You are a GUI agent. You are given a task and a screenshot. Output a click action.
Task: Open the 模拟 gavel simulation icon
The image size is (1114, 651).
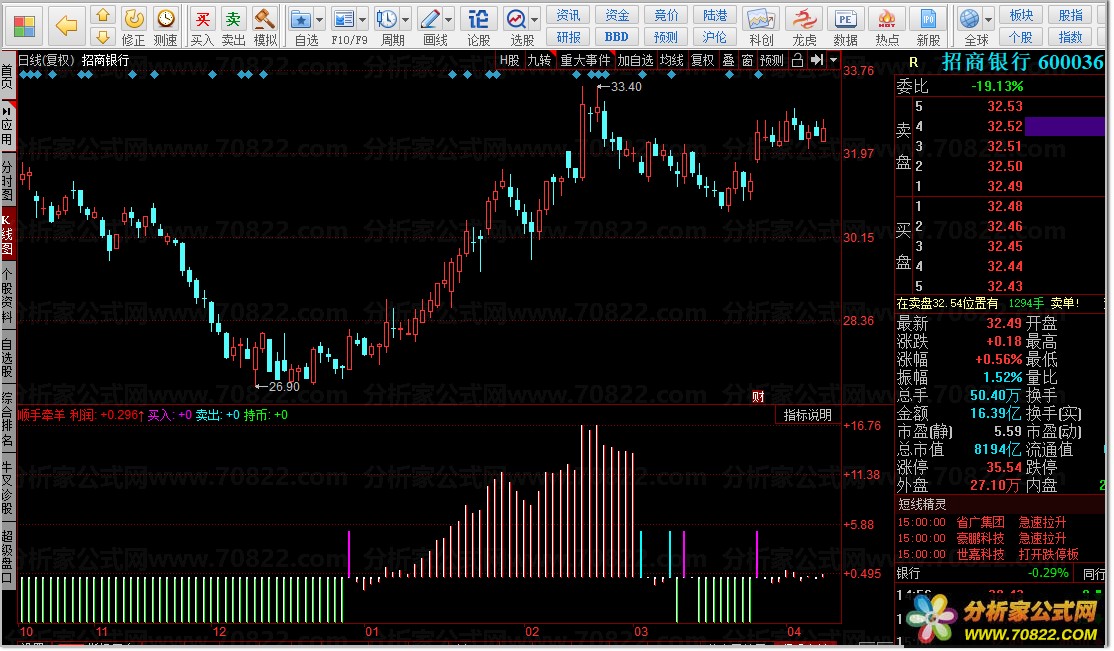265,19
